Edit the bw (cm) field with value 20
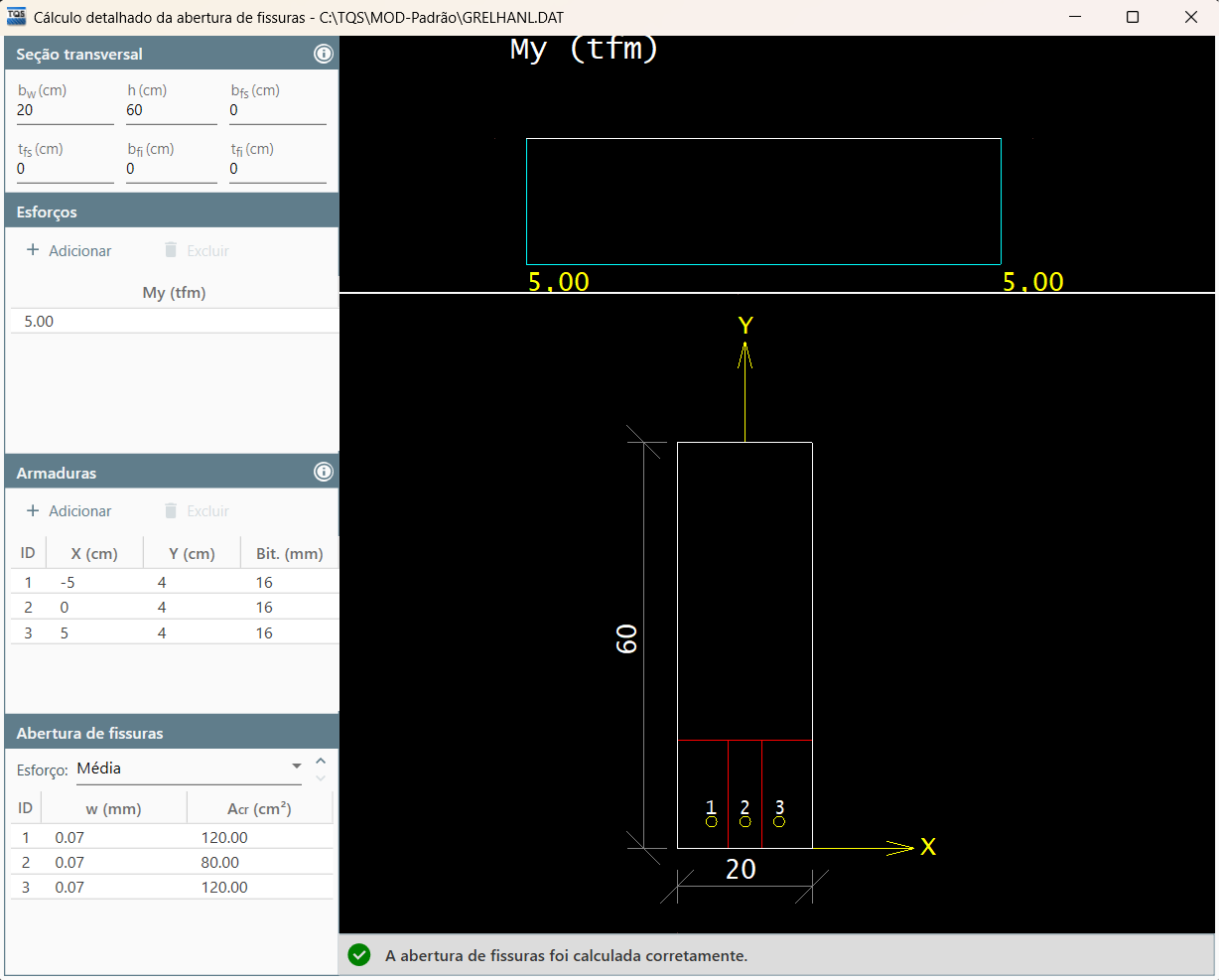1219x980 pixels. tap(66, 111)
